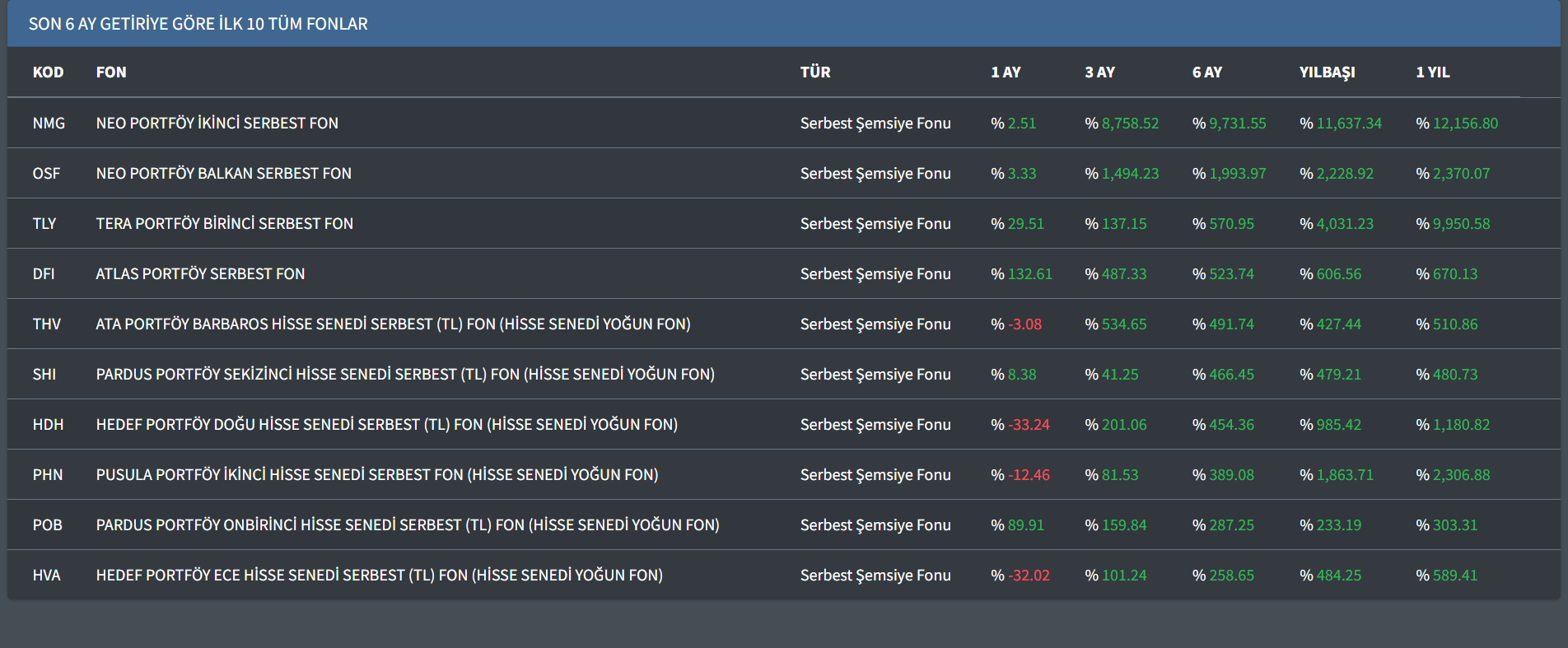Screen dimensions: 1568x648
Task: Click the 1 YIL column header
Action: point(1432,72)
